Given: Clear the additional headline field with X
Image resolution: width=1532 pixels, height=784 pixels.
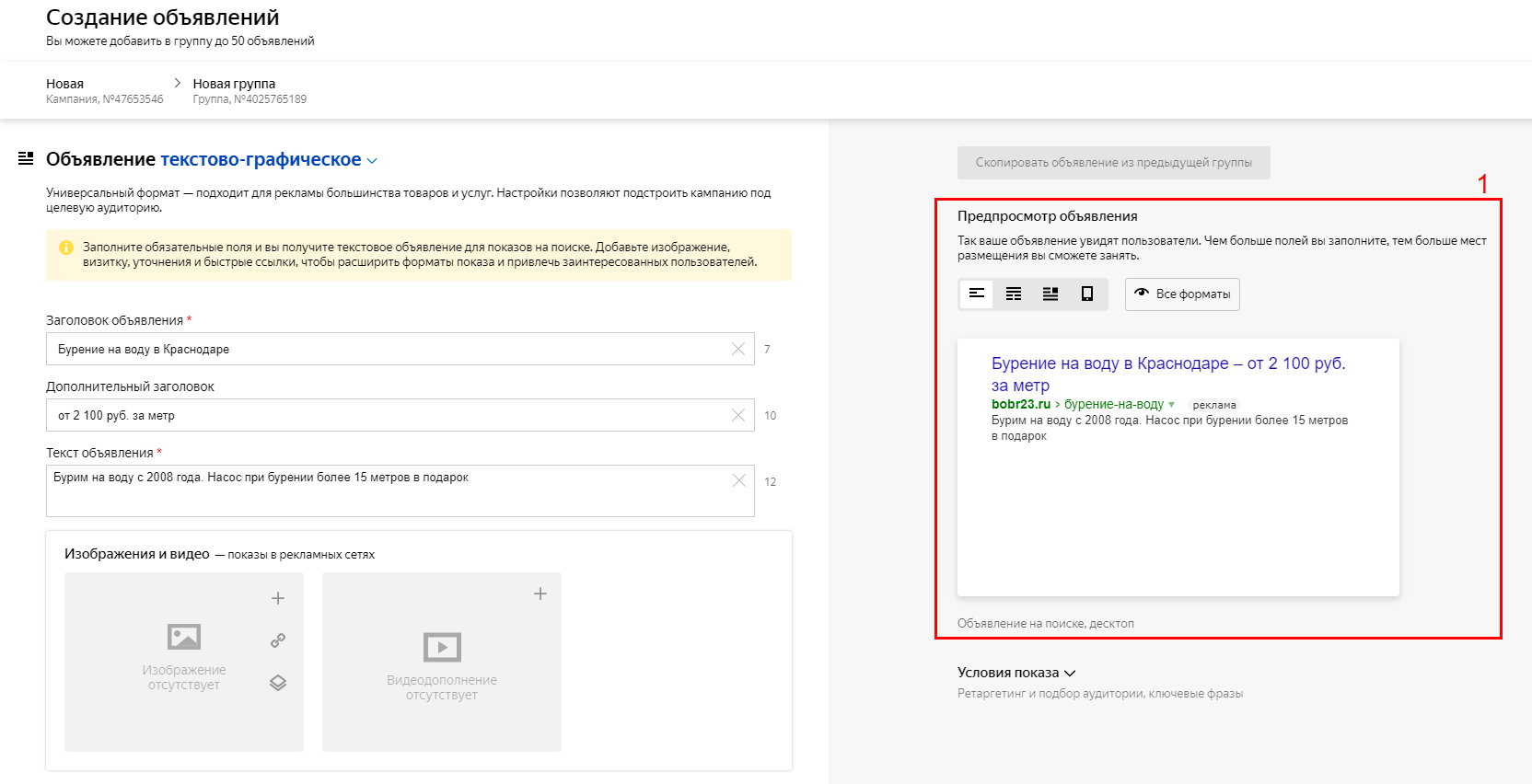Looking at the screenshot, I should tap(738, 415).
